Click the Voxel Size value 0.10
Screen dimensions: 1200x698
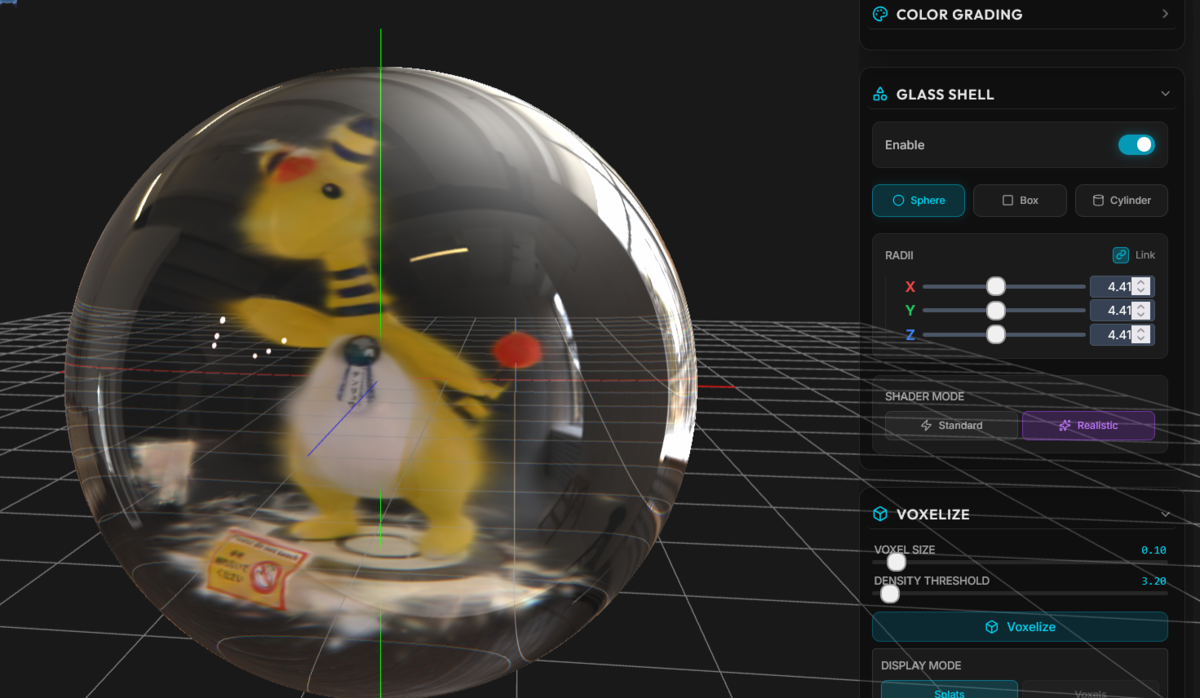[1154, 550]
